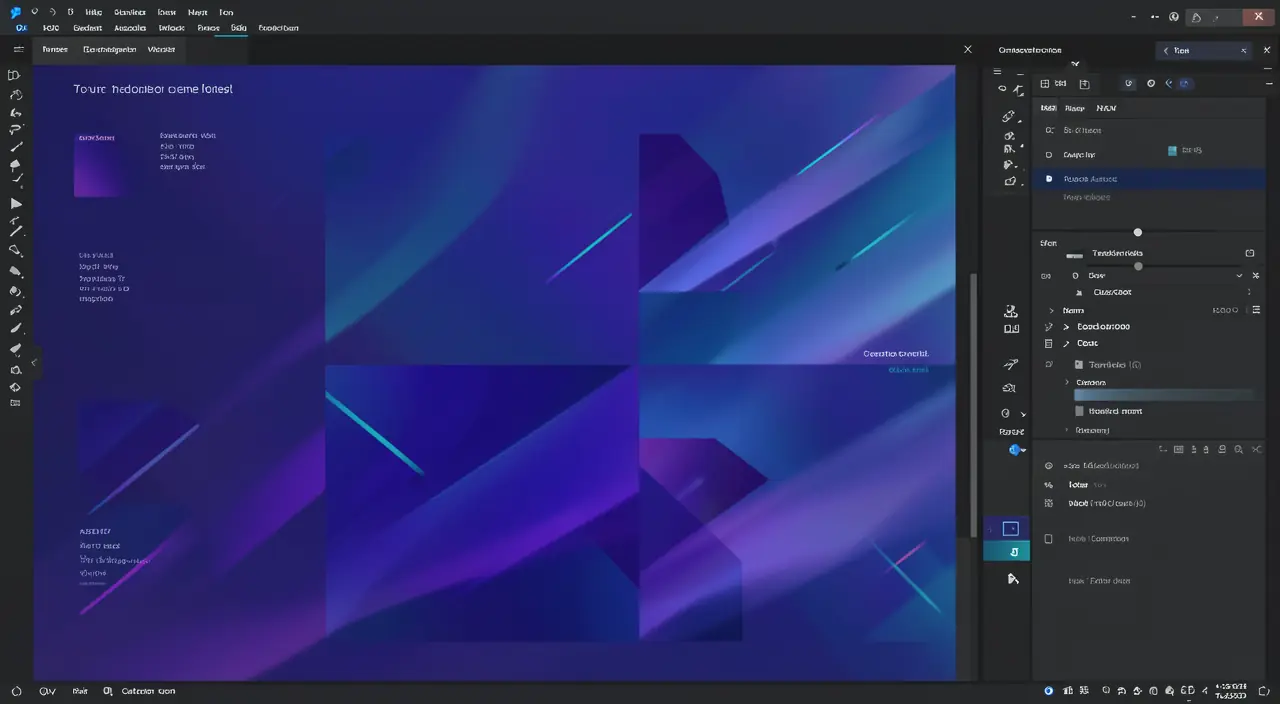Image resolution: width=1280 pixels, height=704 pixels.
Task: Click the blue app logo in the title bar
Action: click(x=15, y=13)
